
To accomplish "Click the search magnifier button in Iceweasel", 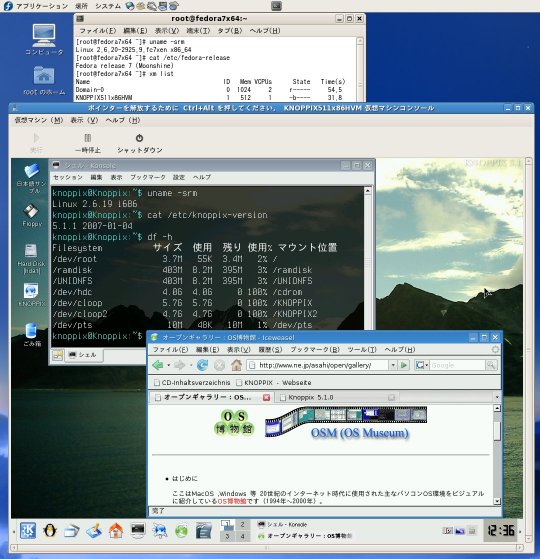I will [491, 365].
